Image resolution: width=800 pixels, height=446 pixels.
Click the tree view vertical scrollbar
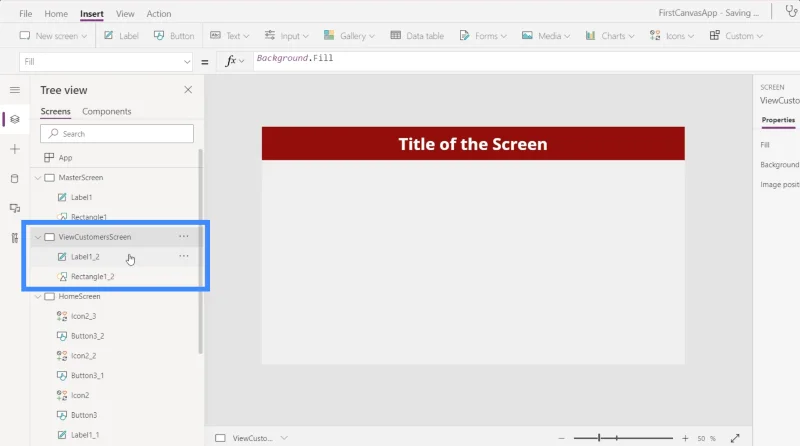click(201, 251)
